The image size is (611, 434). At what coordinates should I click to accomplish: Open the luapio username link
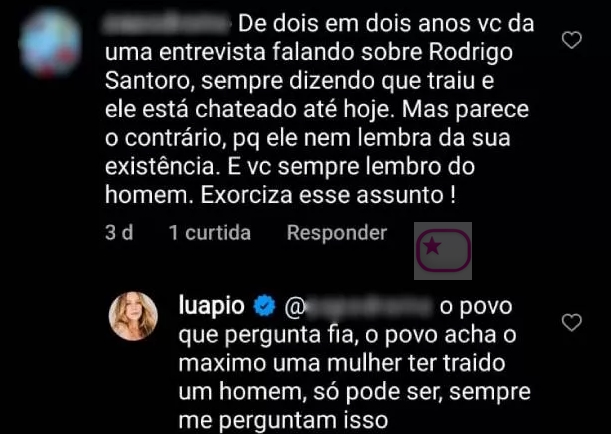tap(212, 306)
